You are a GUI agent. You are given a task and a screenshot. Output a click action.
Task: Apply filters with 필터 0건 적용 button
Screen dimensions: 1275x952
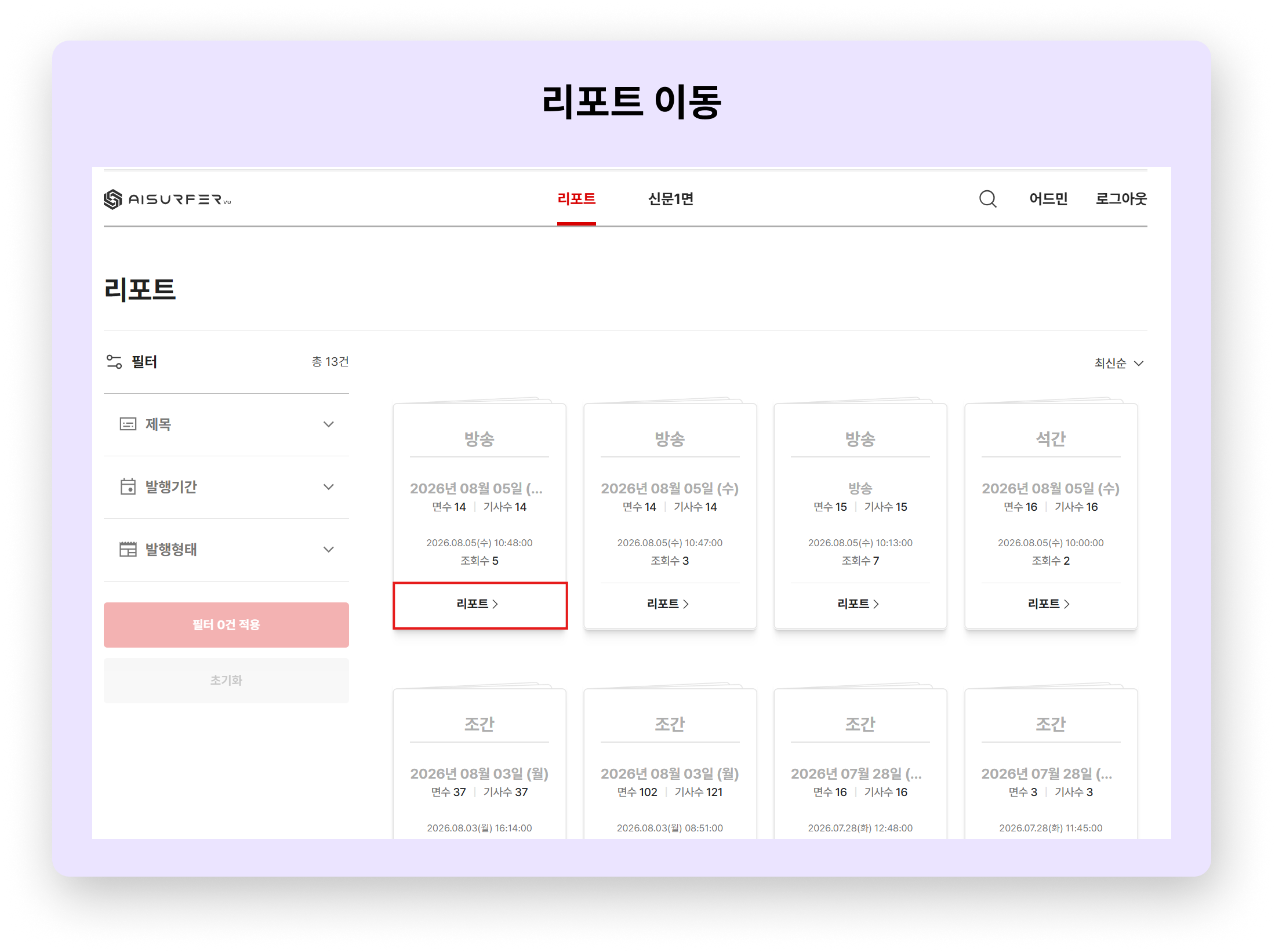point(226,625)
